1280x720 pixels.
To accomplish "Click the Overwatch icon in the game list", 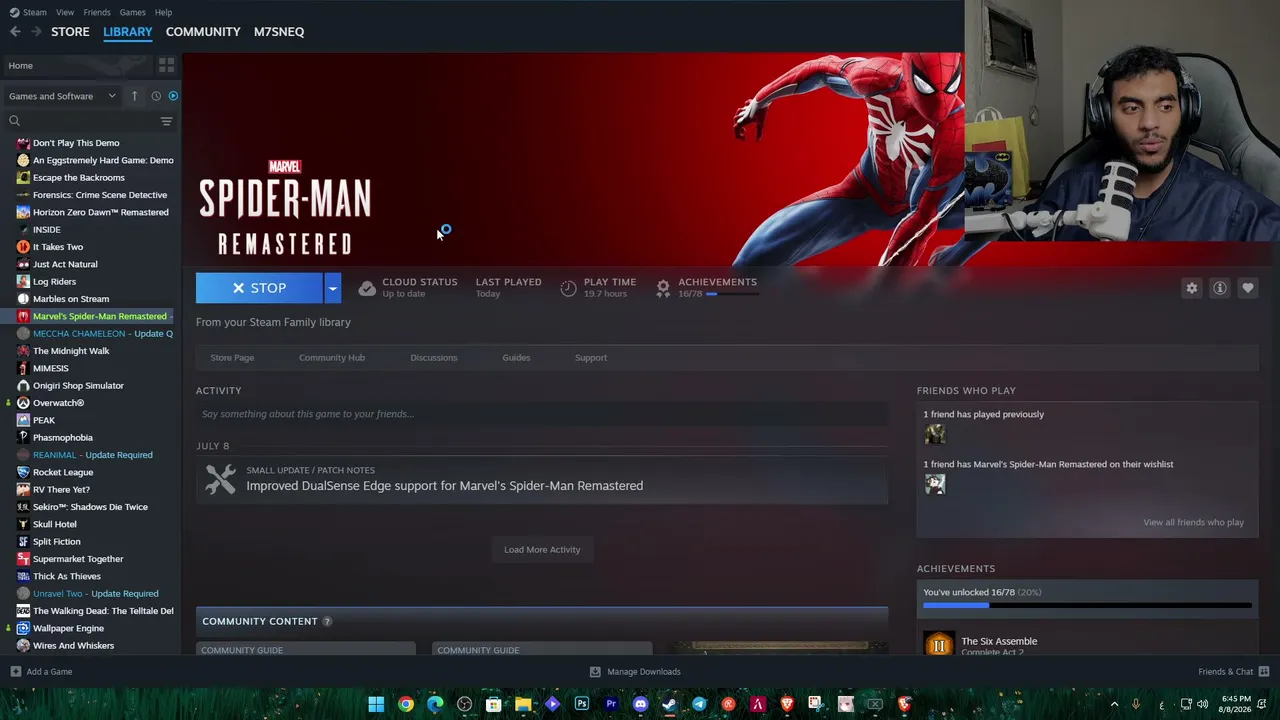I will 23,403.
